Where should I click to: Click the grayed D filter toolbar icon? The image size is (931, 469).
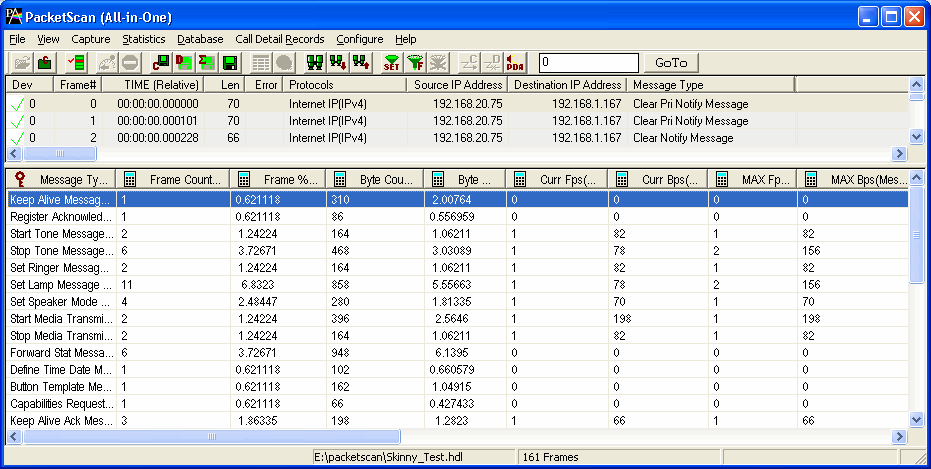pos(492,62)
